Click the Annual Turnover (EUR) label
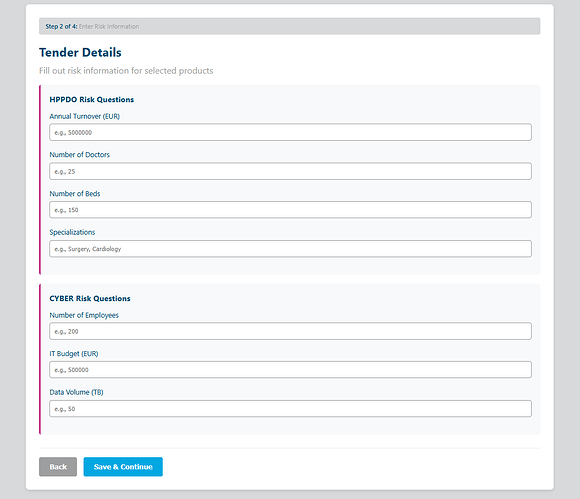 (85, 116)
